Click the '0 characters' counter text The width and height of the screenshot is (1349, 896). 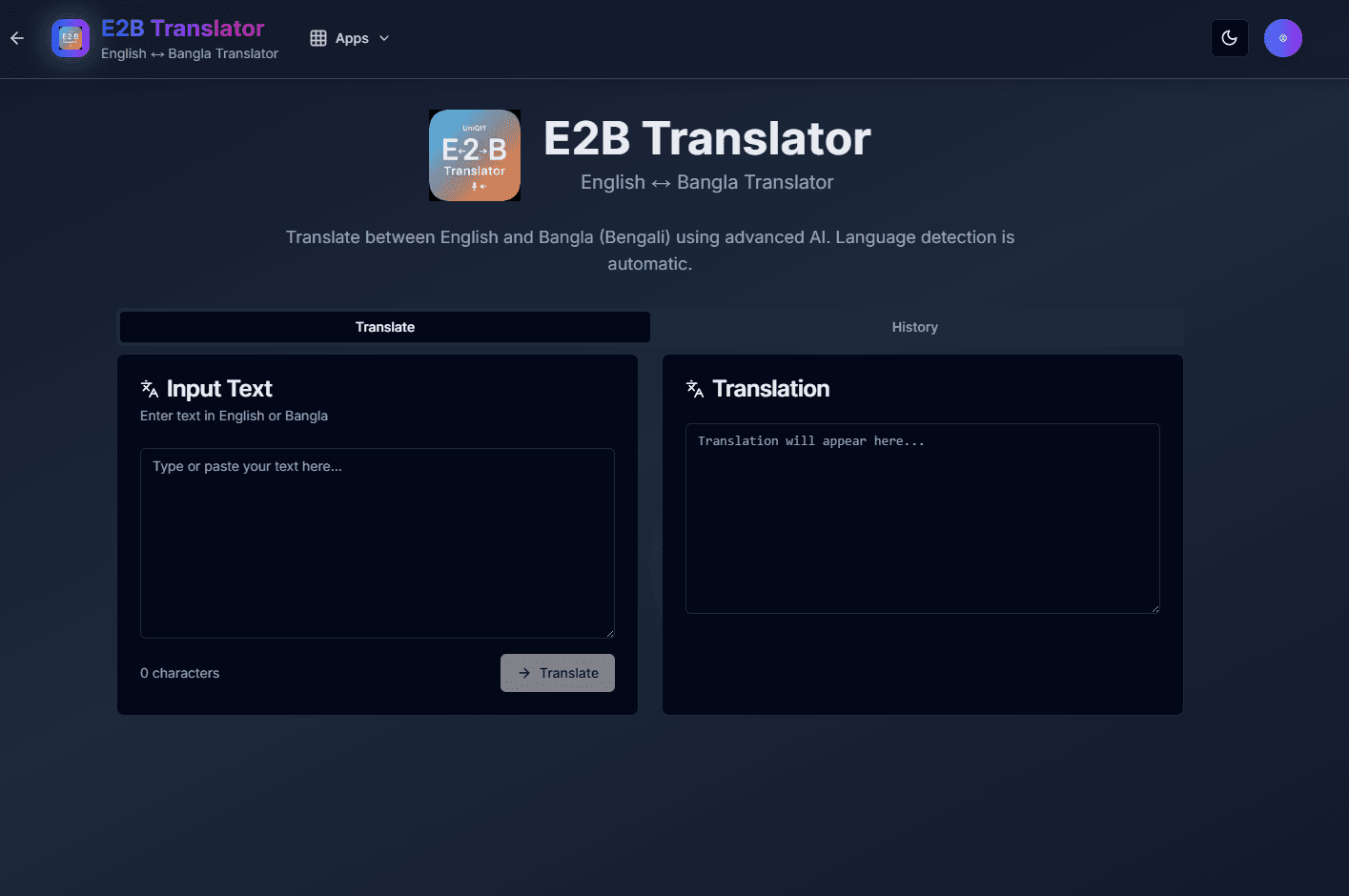(x=180, y=673)
